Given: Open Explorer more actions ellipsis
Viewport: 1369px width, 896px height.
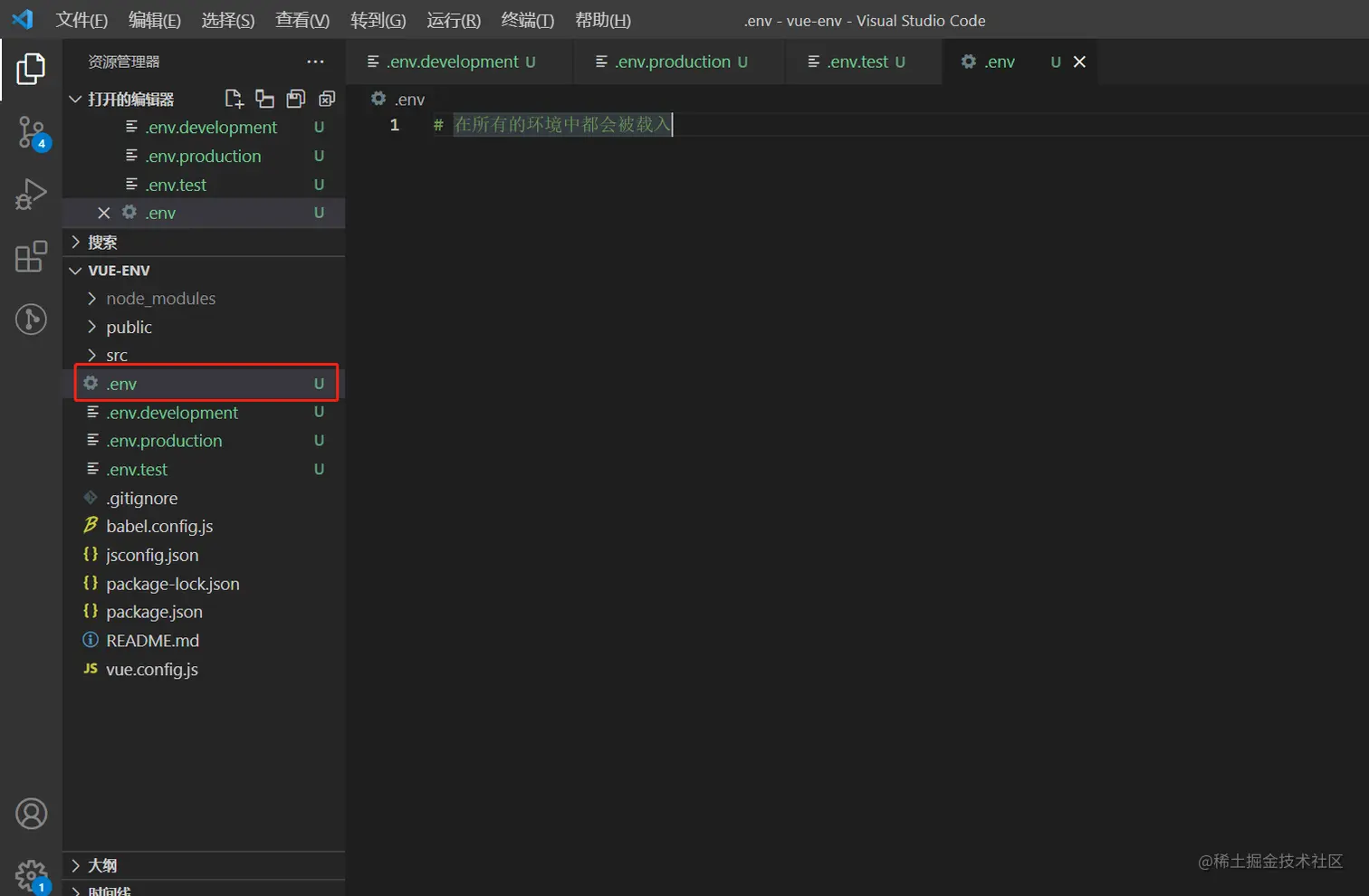Looking at the screenshot, I should tap(315, 62).
